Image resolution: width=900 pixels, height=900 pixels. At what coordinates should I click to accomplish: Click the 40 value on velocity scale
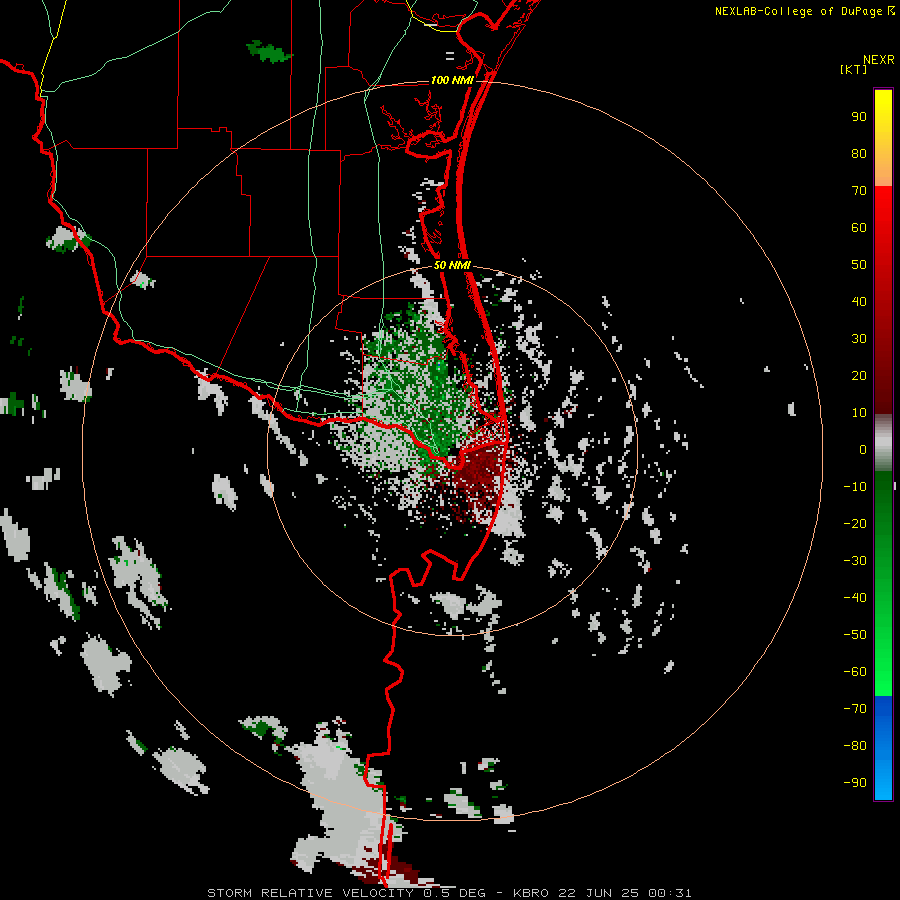click(859, 302)
